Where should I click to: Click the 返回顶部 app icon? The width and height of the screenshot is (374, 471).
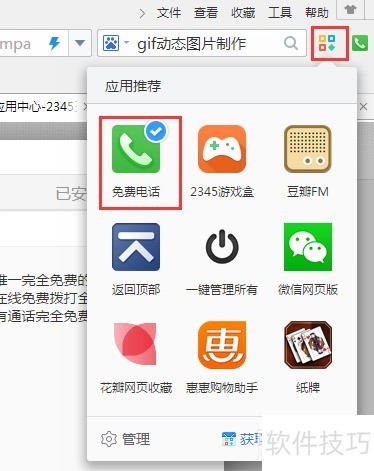[x=136, y=247]
